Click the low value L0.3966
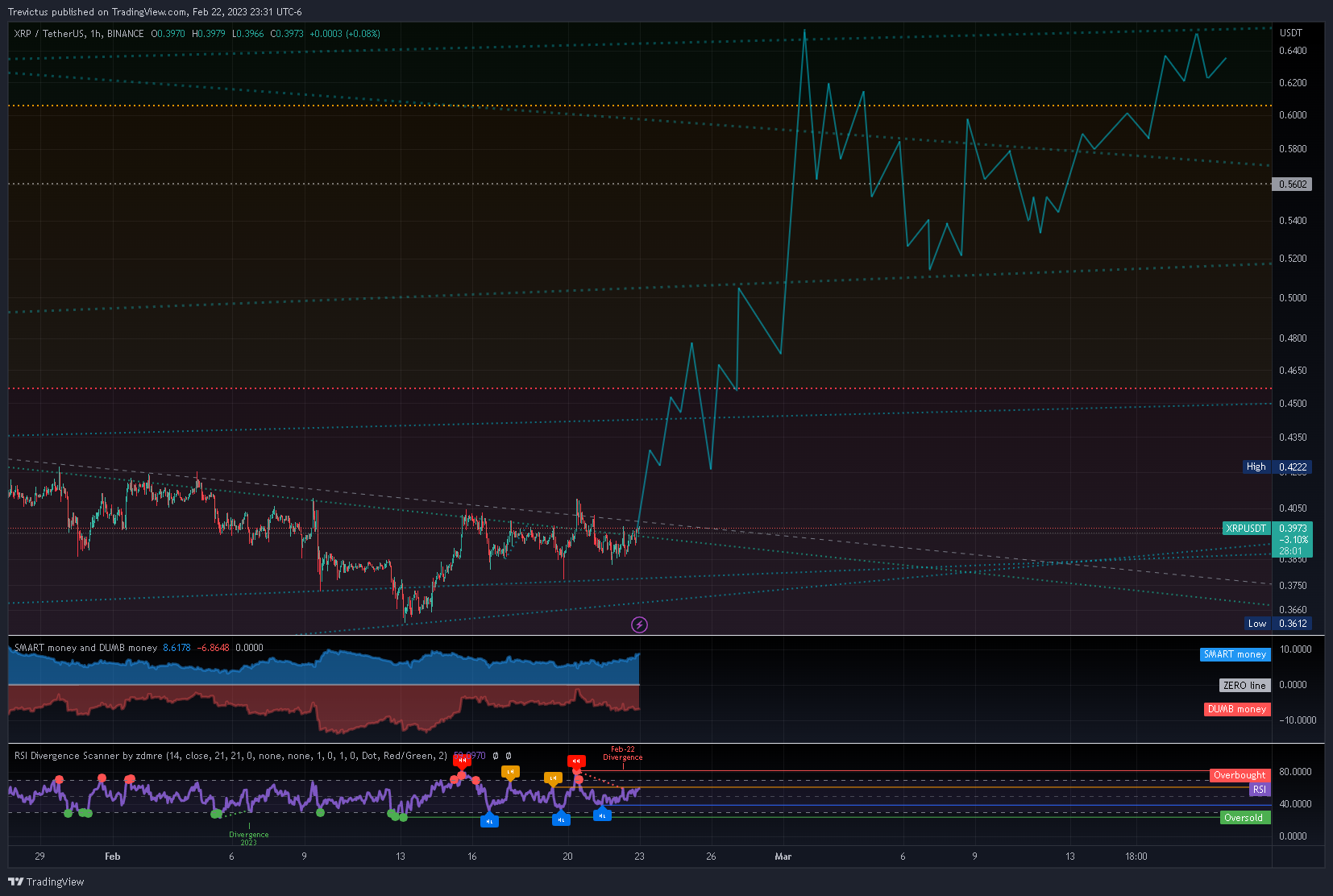The image size is (1333, 896). pos(248,34)
